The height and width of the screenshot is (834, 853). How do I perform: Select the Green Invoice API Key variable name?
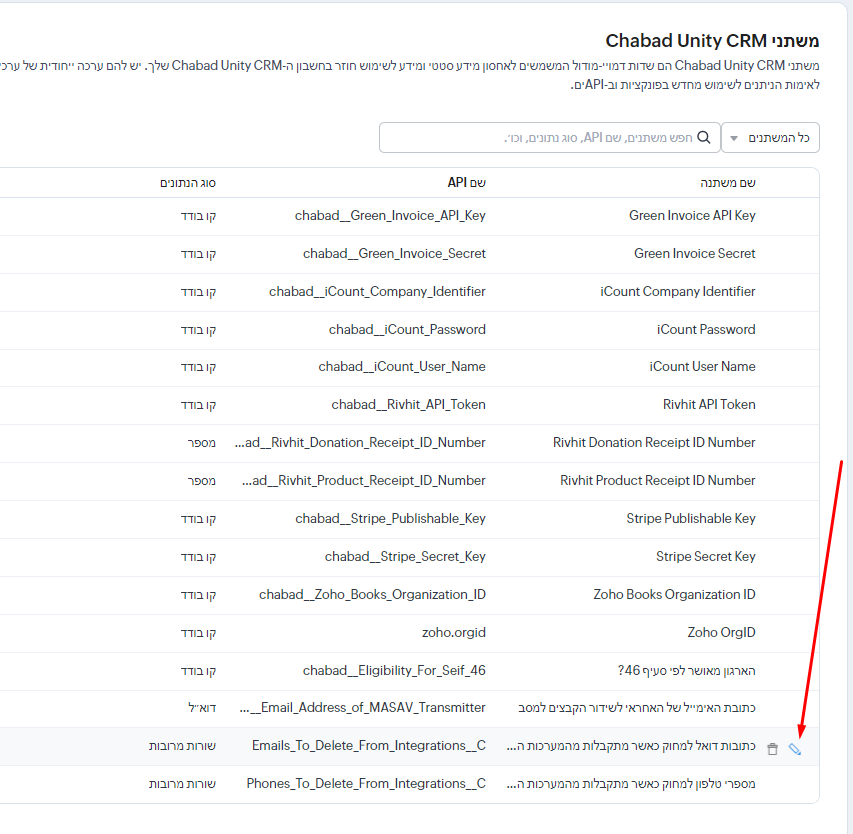coord(692,215)
